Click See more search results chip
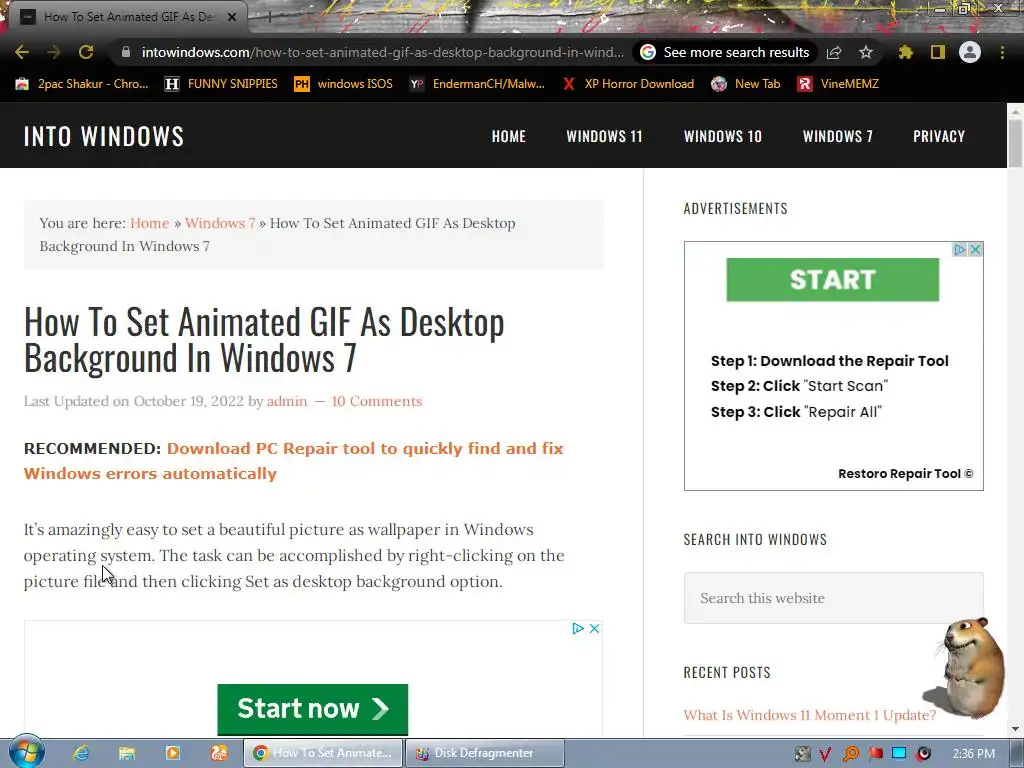Viewport: 1024px width, 768px height. pyautogui.click(x=725, y=52)
